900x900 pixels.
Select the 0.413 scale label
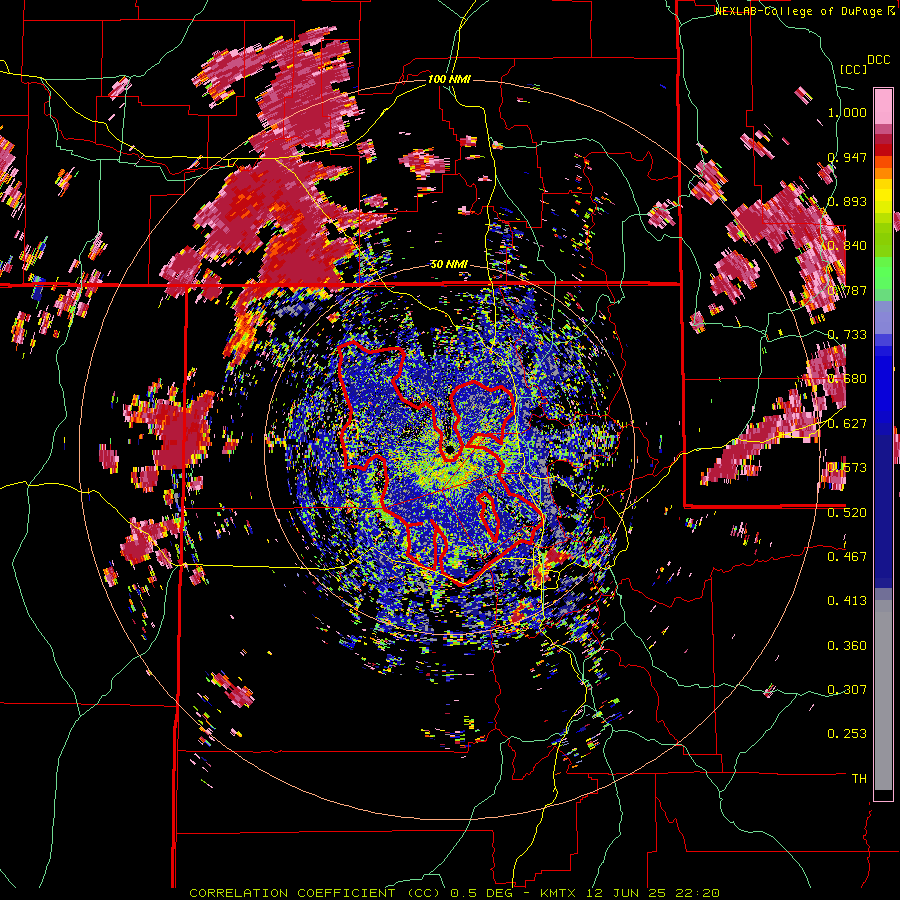[847, 601]
